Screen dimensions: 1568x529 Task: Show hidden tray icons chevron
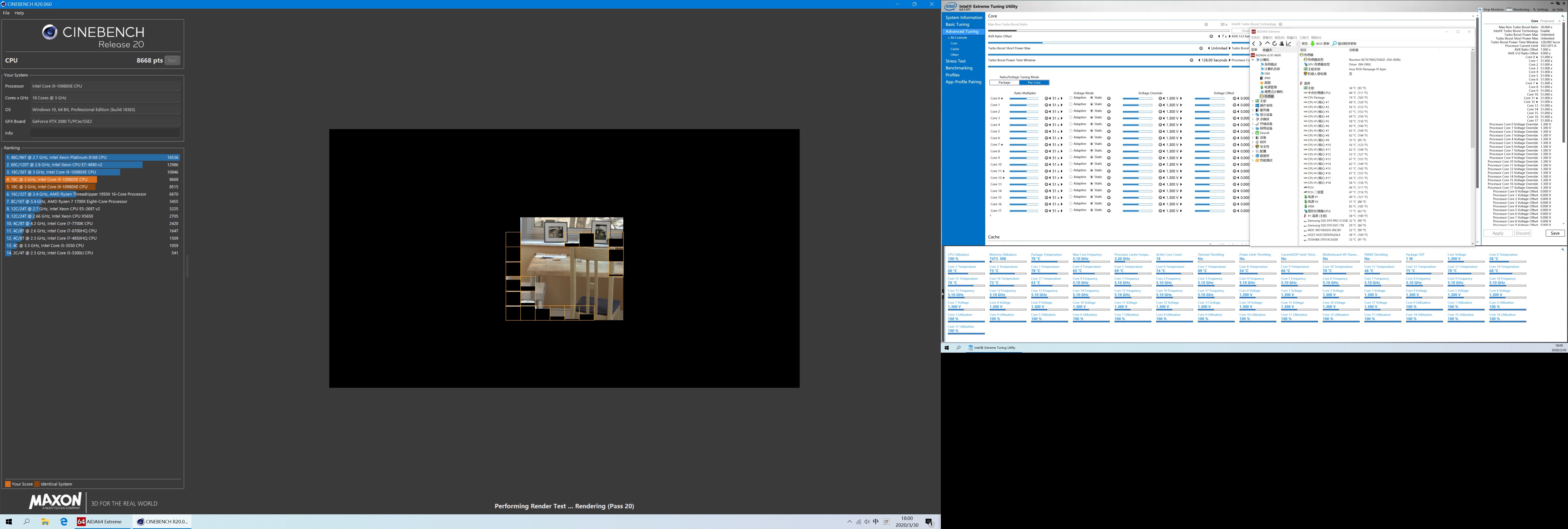pos(849,522)
